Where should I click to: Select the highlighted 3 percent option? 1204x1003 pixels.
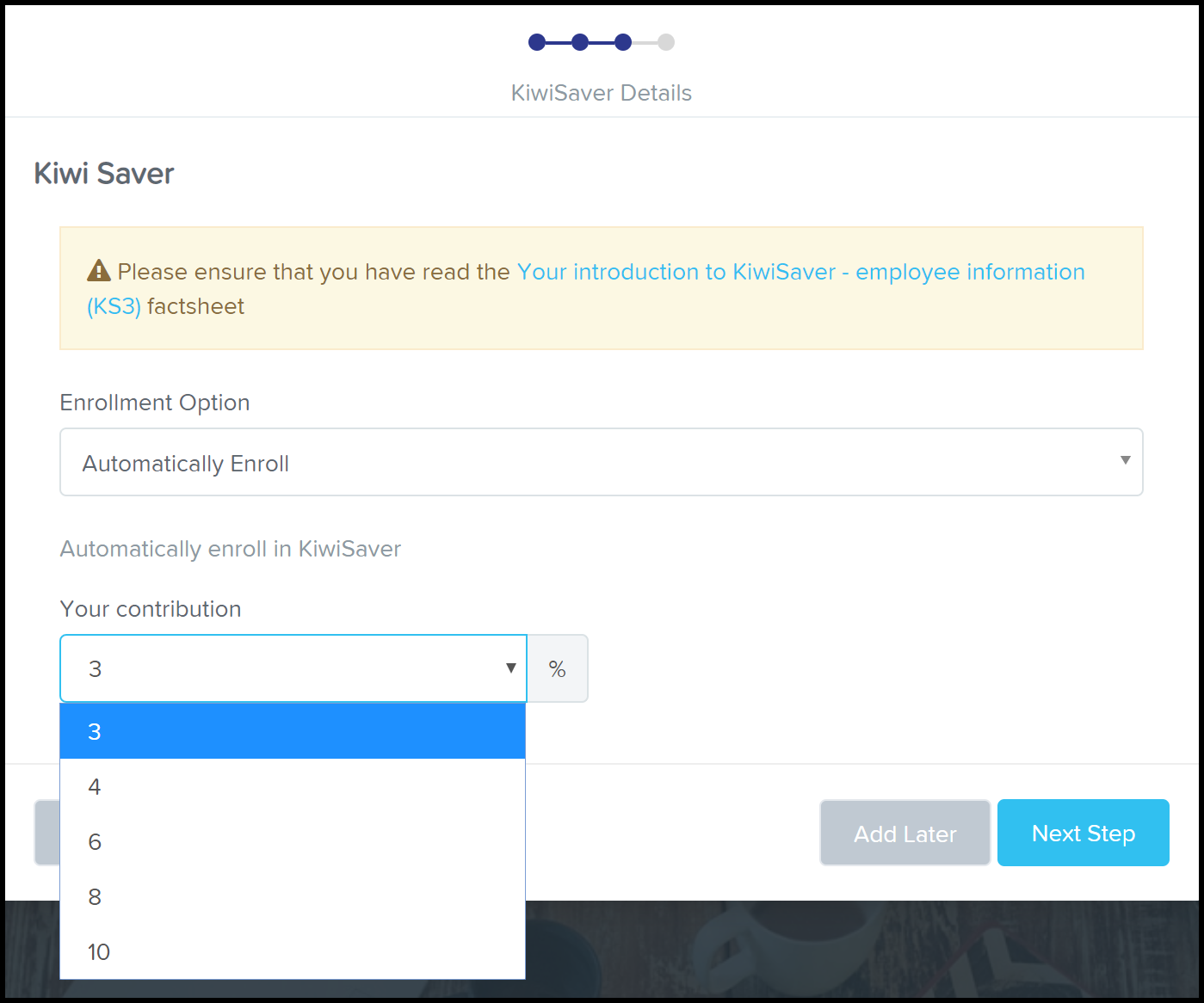[293, 731]
